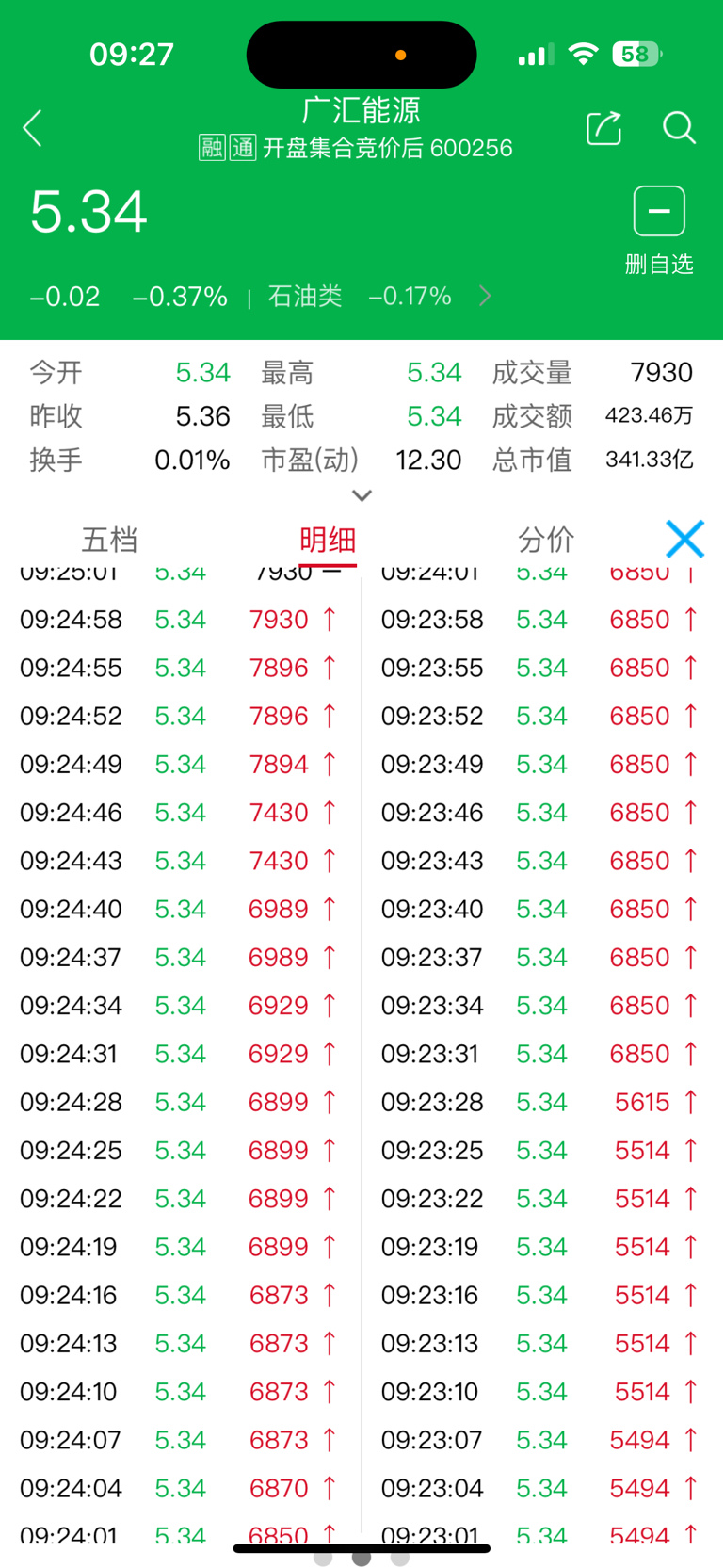Tap the middle page indicator dot
724x1568 pixels.
pos(362,1558)
